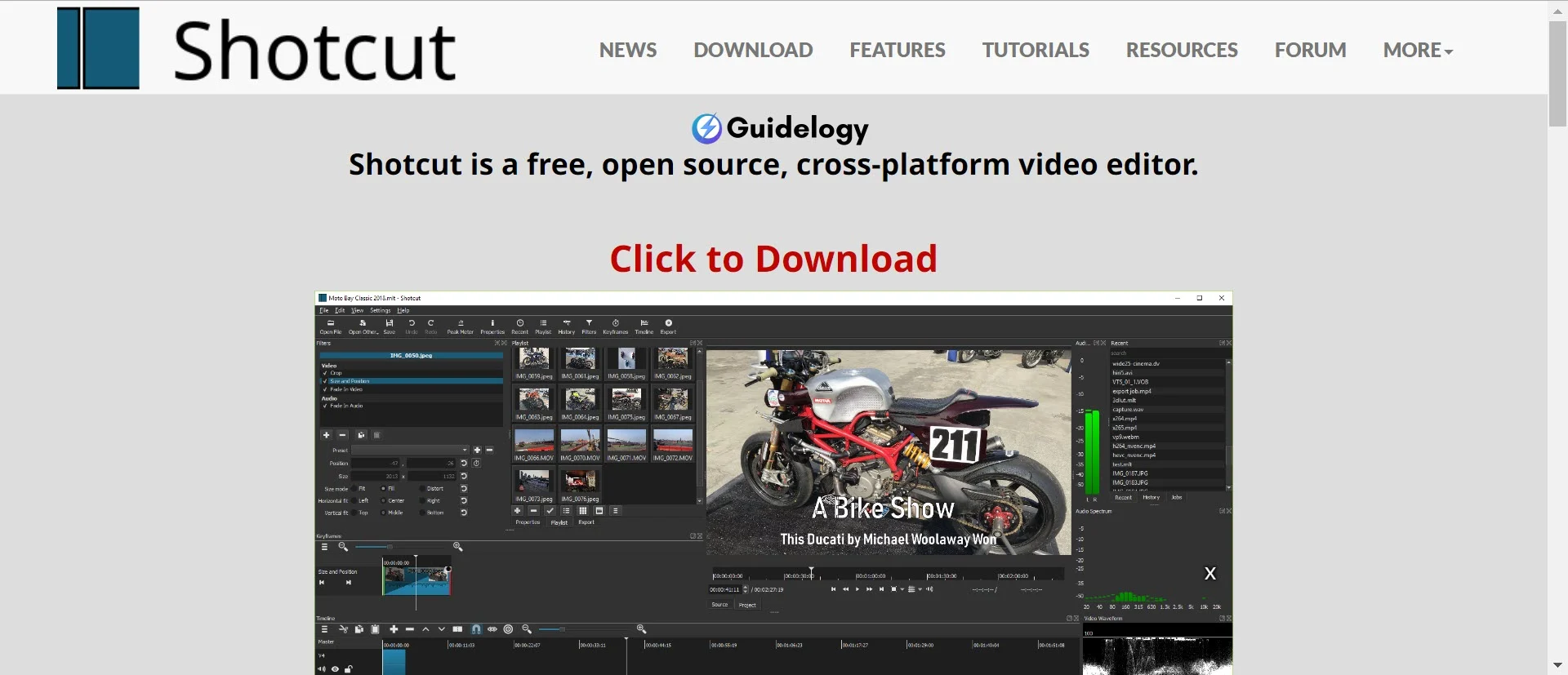Toggle timeline snapping magnet button
Screen dimensions: 1568x675
click(476, 629)
